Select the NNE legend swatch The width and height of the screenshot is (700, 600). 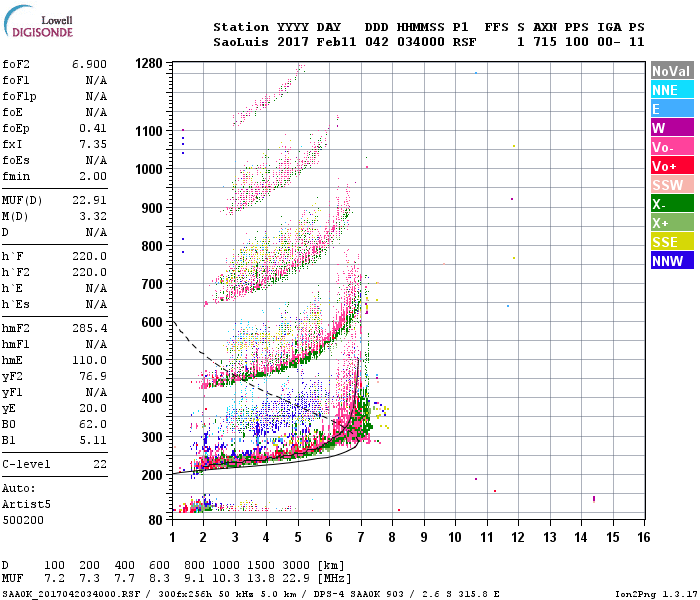pyautogui.click(x=672, y=90)
